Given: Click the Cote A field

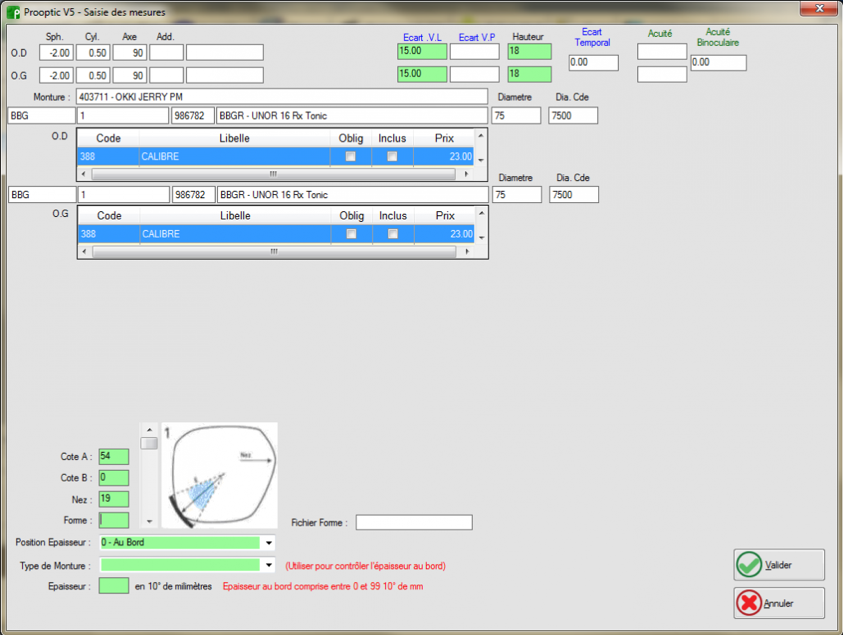Looking at the screenshot, I should [x=113, y=456].
